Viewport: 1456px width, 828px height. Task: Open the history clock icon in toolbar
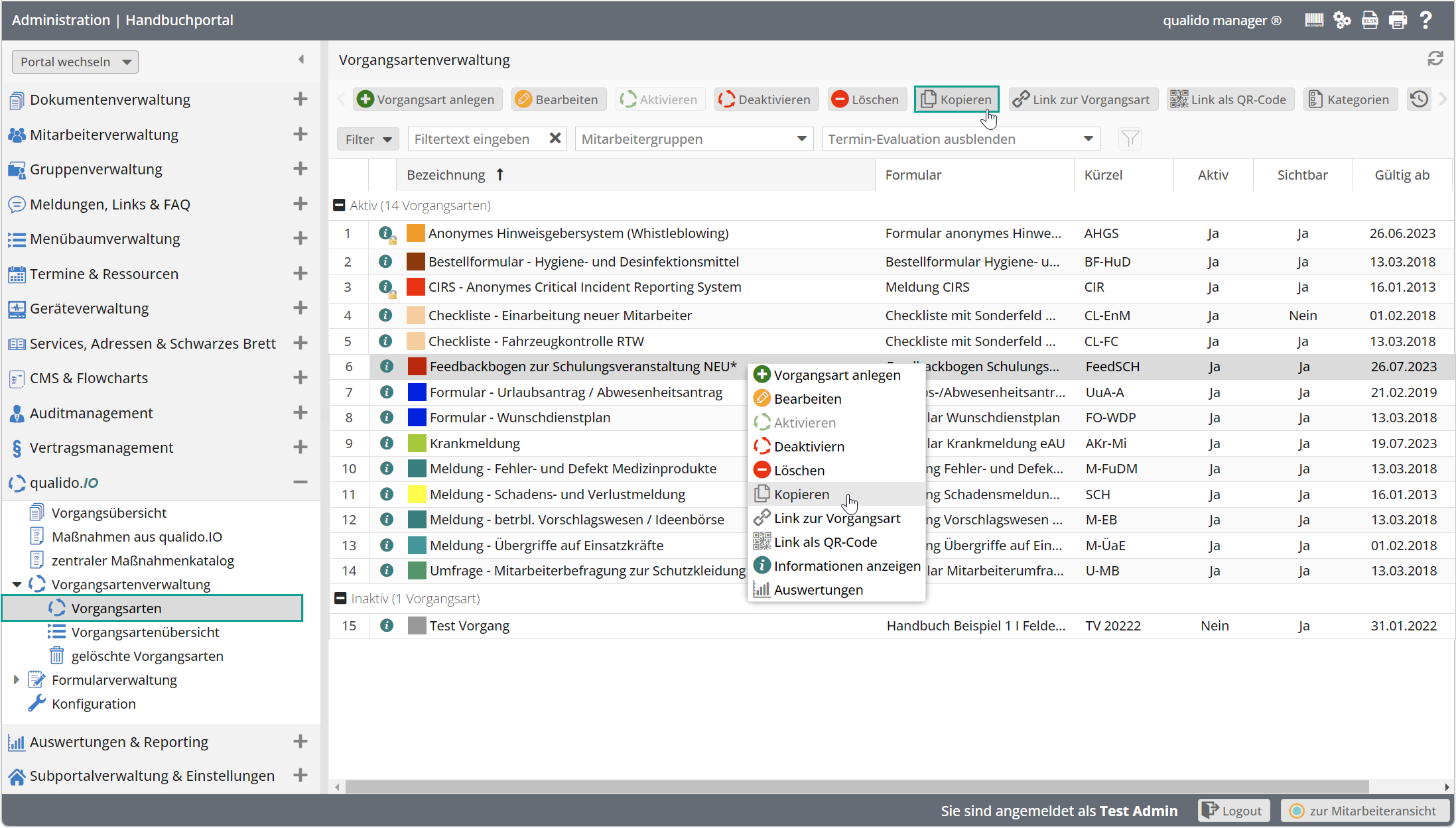1419,99
